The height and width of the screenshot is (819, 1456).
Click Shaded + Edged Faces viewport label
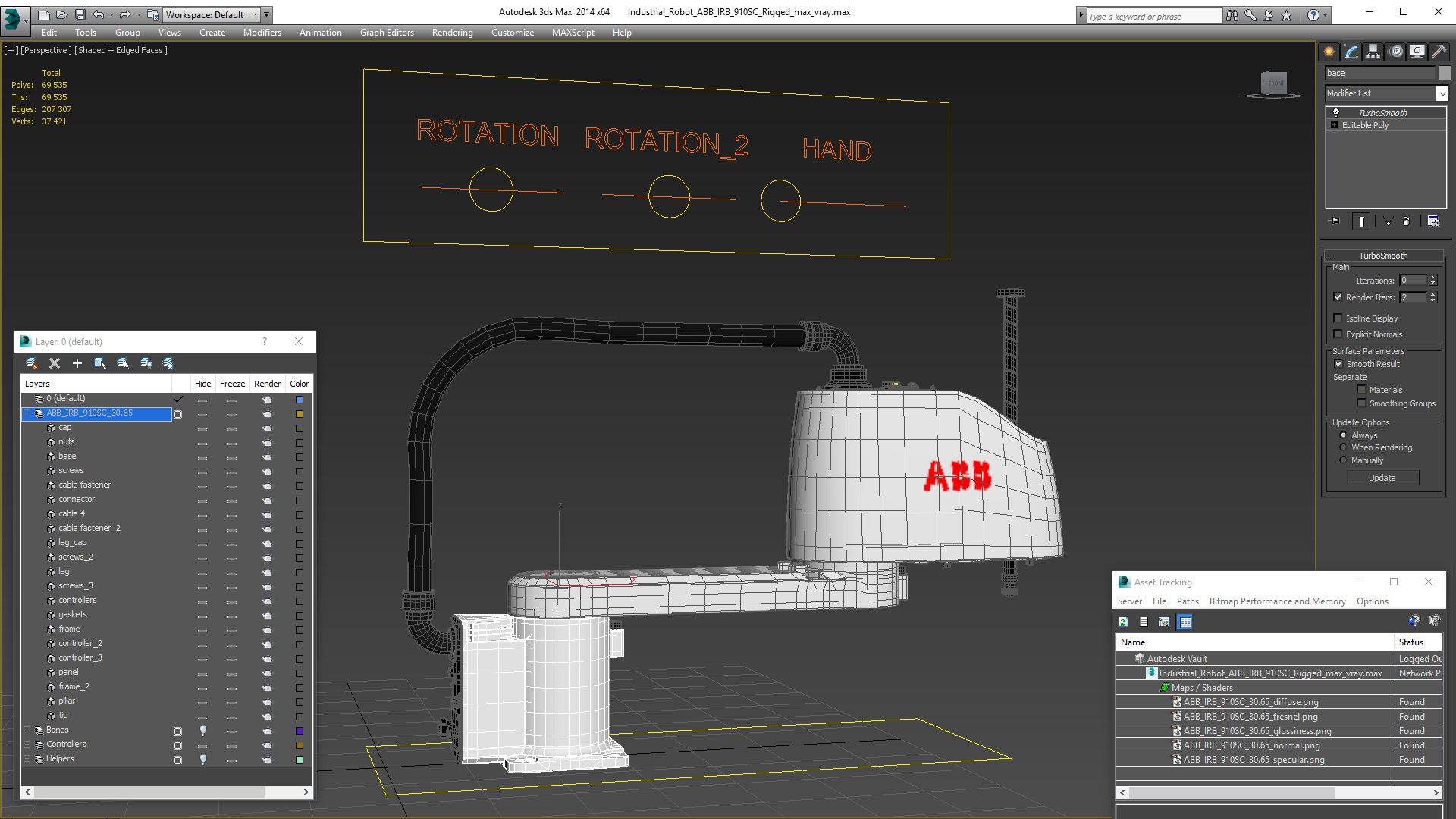[x=121, y=50]
